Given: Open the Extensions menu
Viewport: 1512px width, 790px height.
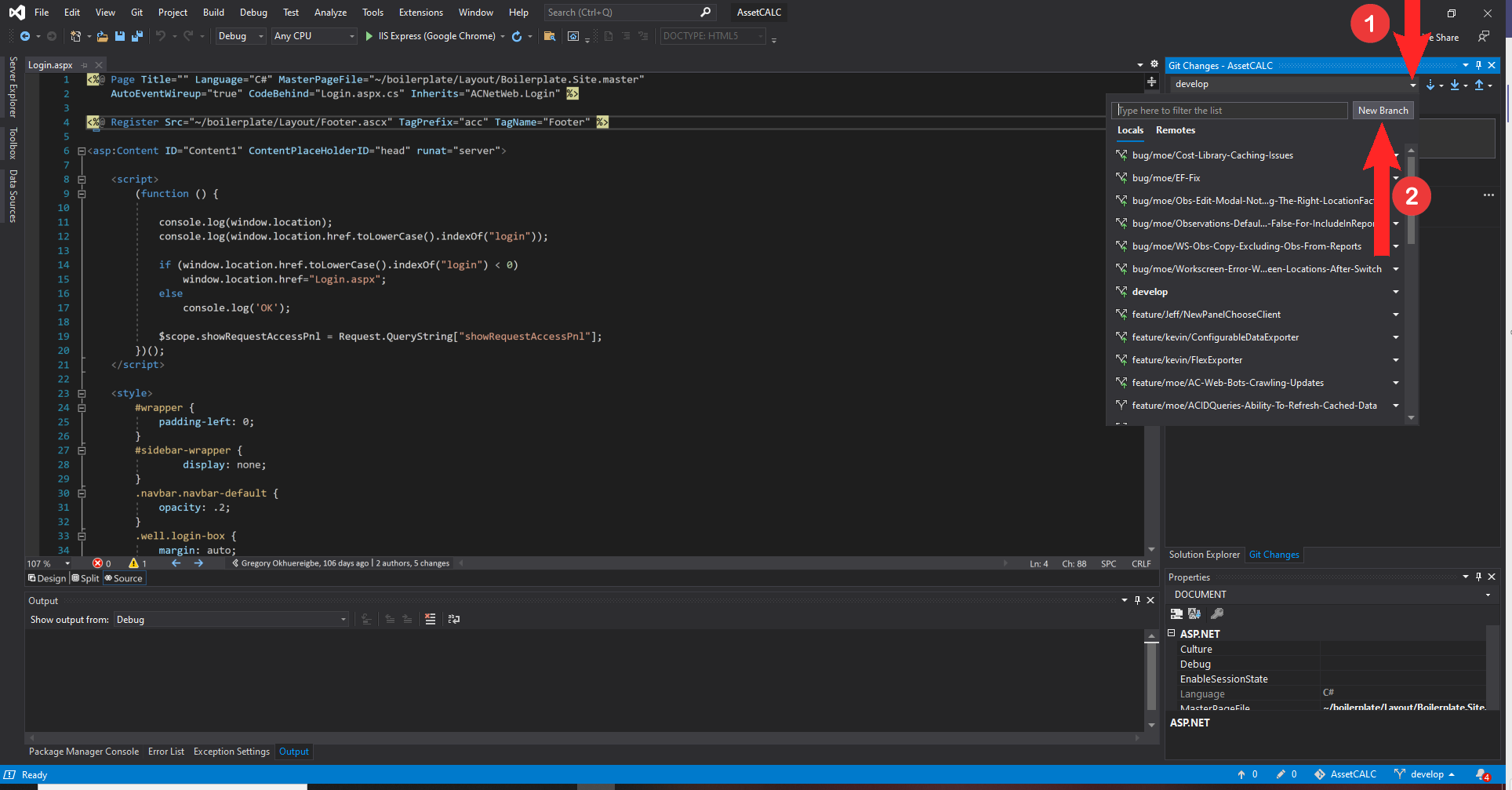Looking at the screenshot, I should [421, 13].
